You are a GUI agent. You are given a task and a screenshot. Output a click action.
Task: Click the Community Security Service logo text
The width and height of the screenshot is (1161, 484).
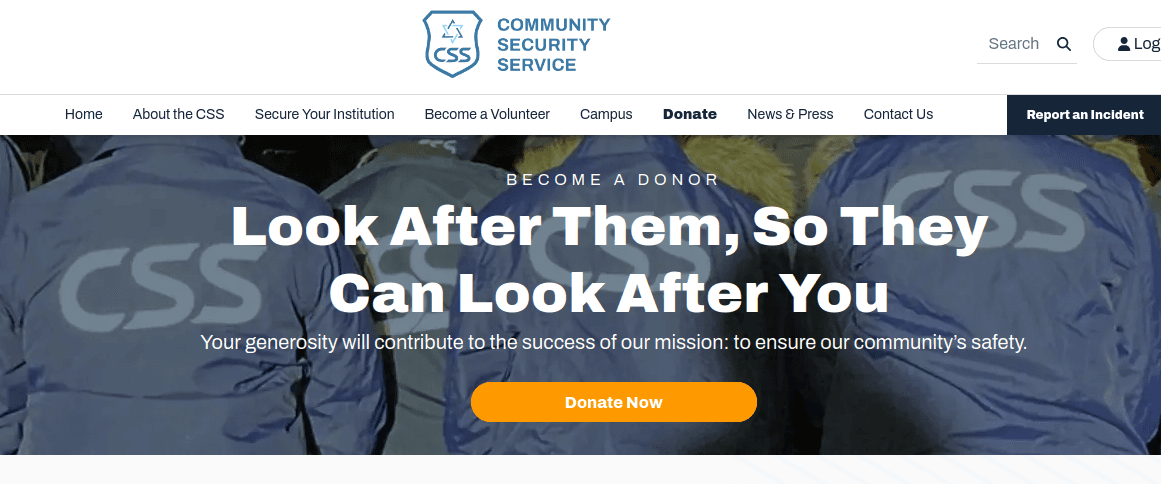553,44
